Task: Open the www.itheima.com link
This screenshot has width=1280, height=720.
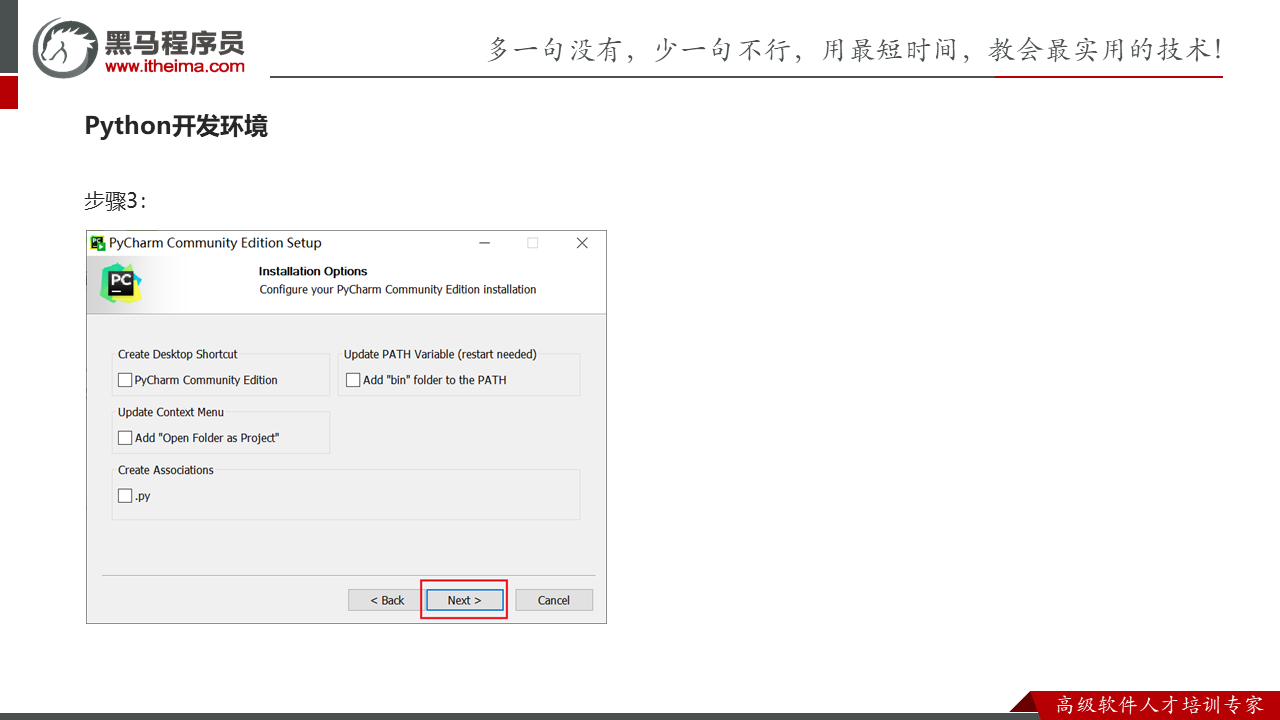Action: tap(175, 67)
